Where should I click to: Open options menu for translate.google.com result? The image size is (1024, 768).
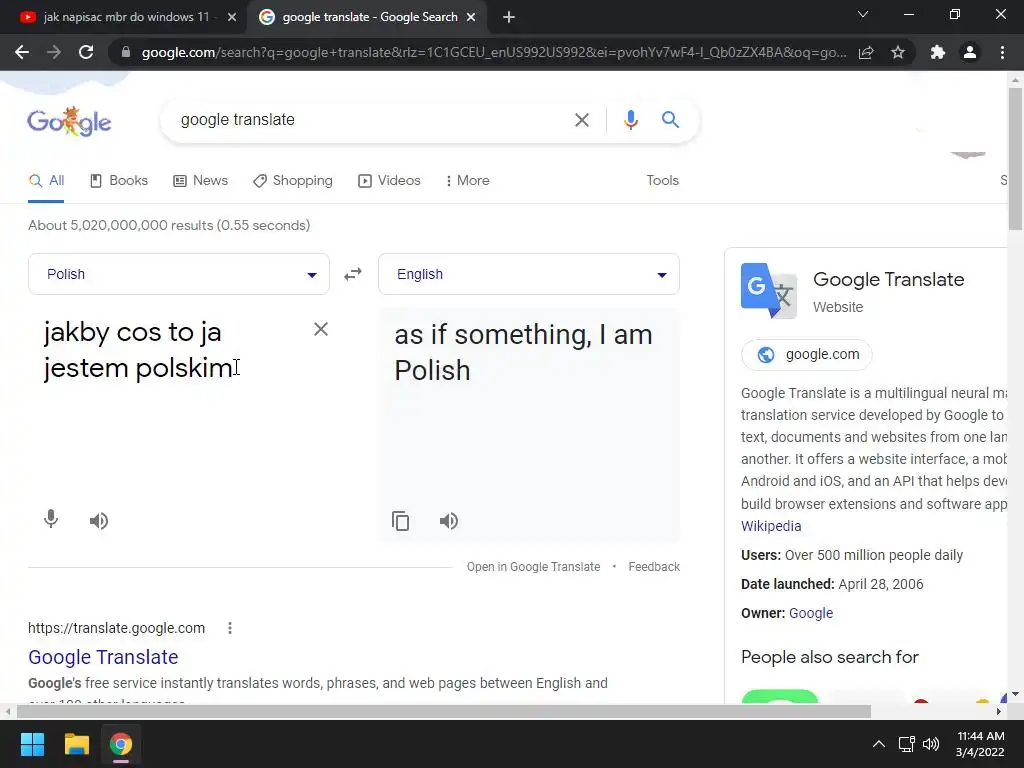pyautogui.click(x=230, y=628)
